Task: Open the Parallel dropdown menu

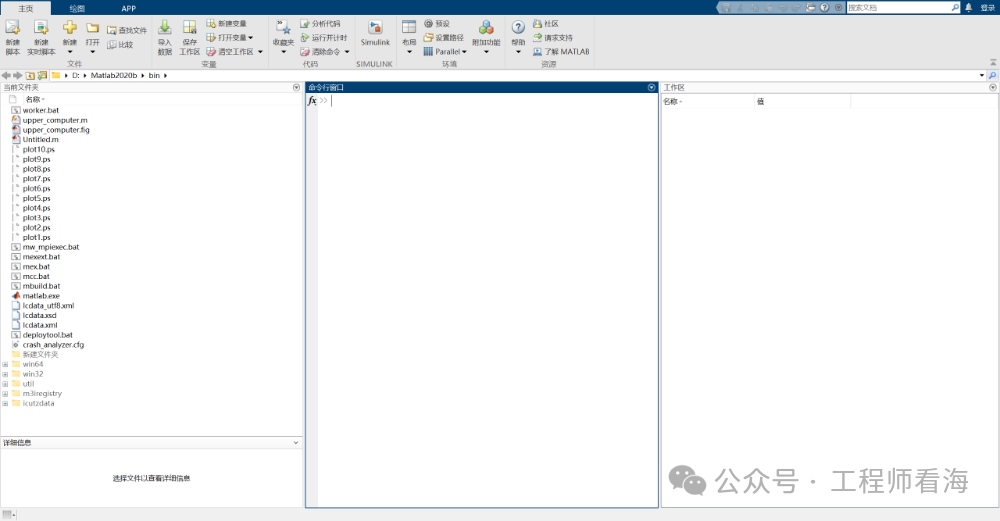Action: 445,52
